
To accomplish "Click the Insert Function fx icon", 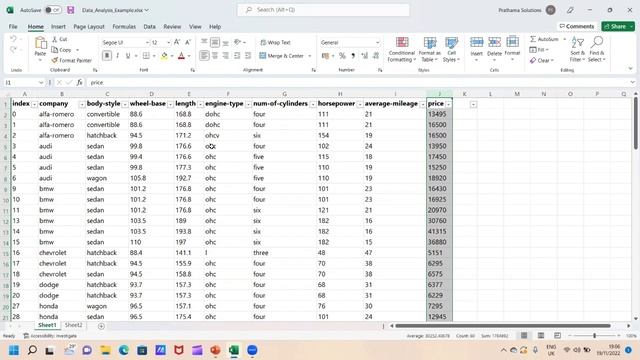I will [x=80, y=82].
